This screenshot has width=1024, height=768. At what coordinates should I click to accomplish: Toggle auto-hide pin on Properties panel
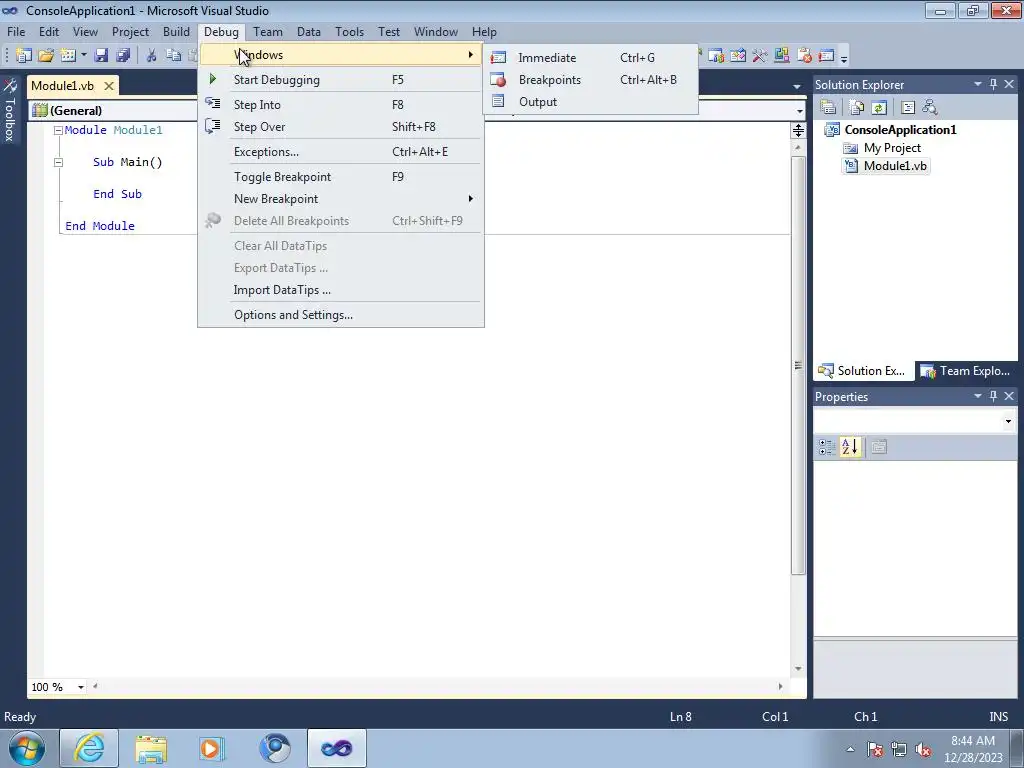click(x=993, y=396)
